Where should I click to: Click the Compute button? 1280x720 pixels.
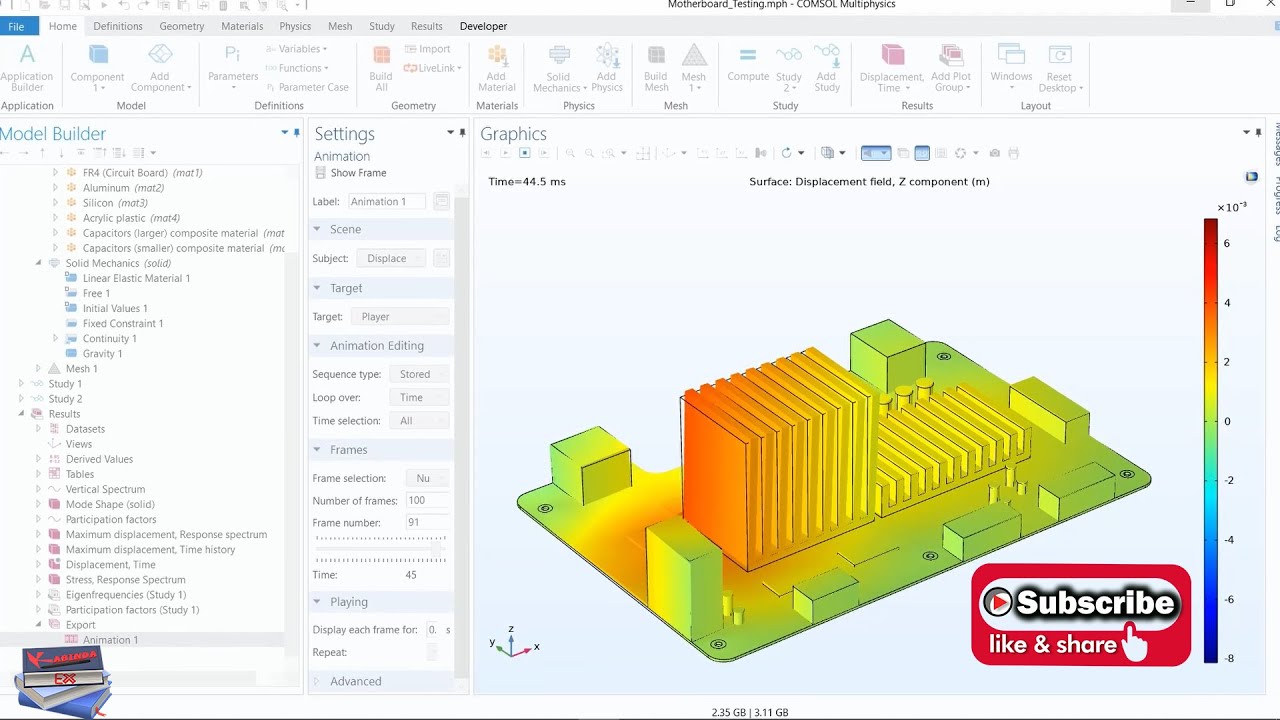[x=748, y=65]
